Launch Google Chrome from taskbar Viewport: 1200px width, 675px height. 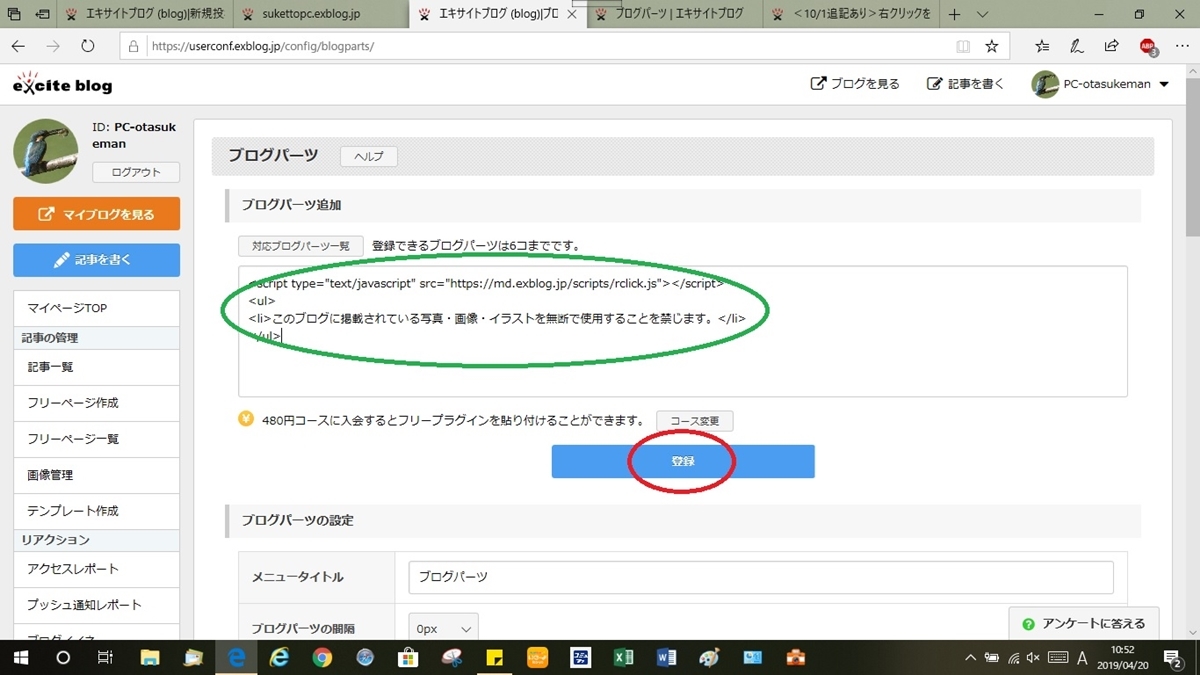[322, 657]
